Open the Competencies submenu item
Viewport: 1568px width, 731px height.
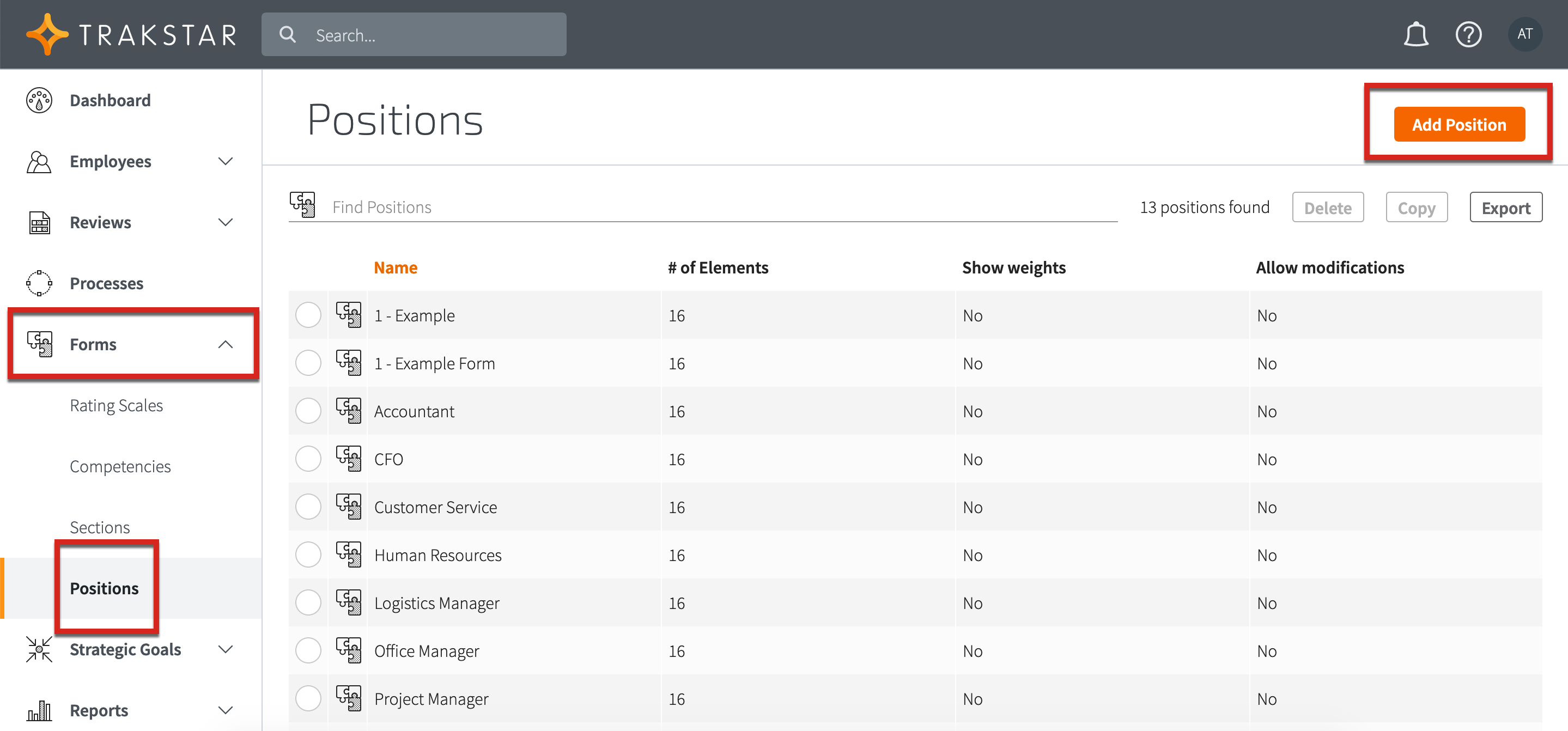(x=120, y=466)
